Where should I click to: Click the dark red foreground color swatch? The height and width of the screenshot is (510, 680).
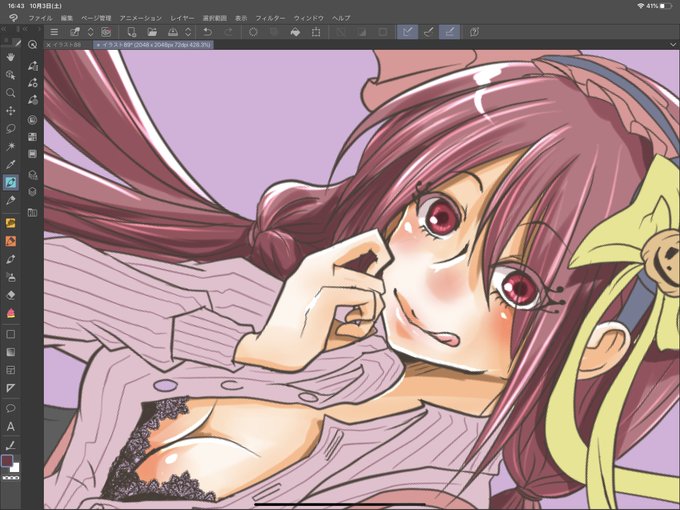7,461
